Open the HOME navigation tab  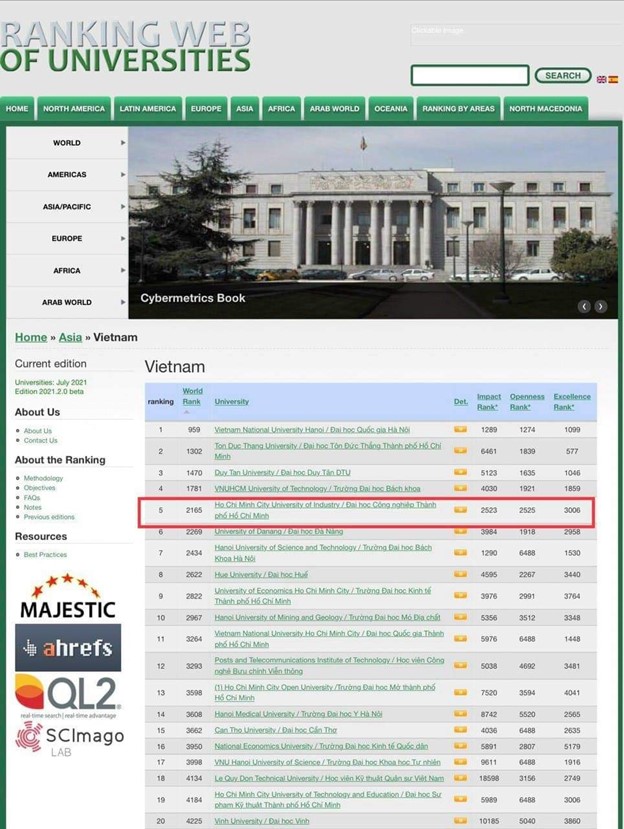17,108
